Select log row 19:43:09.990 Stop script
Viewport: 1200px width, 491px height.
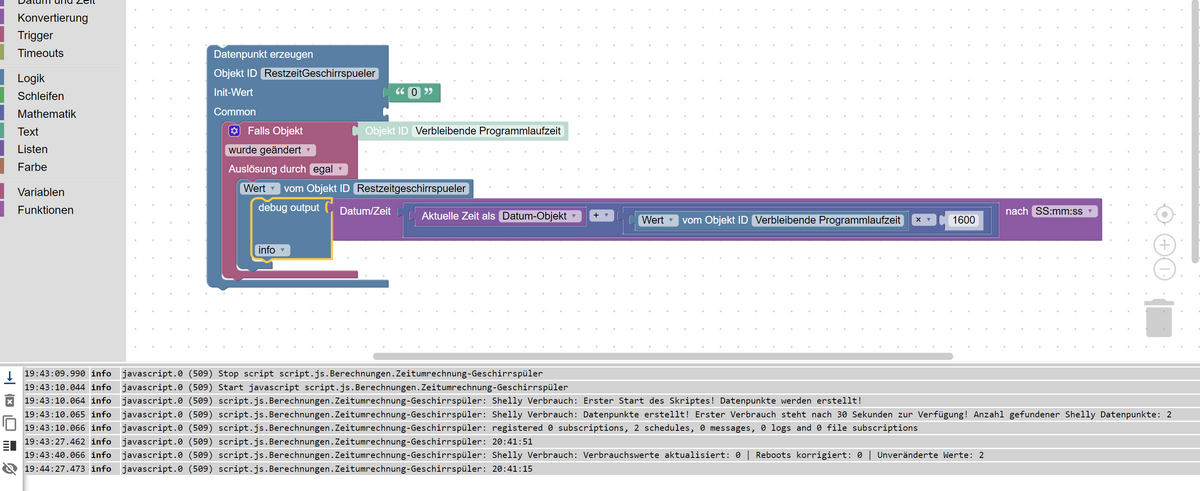(610, 373)
